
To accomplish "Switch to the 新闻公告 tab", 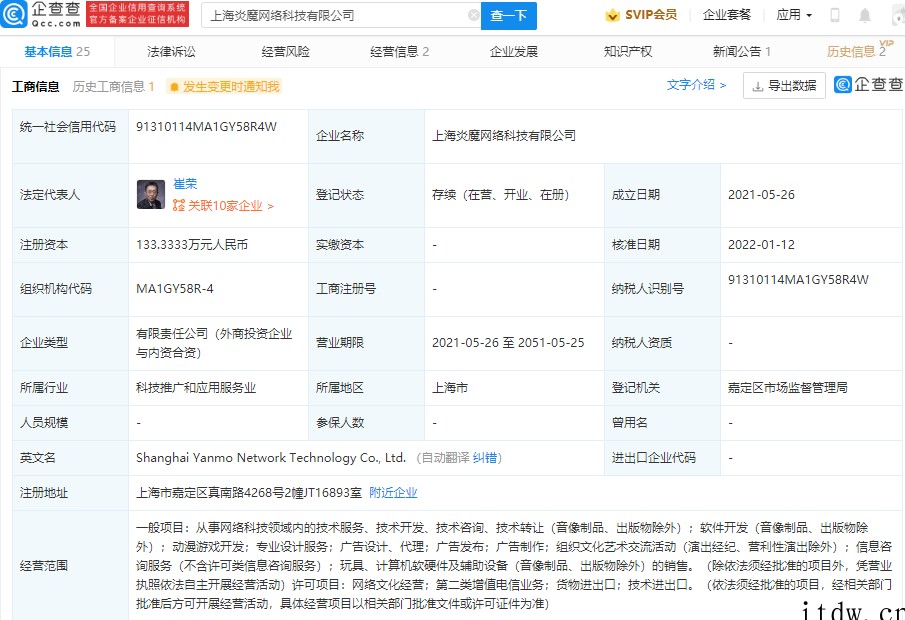I will 742,52.
